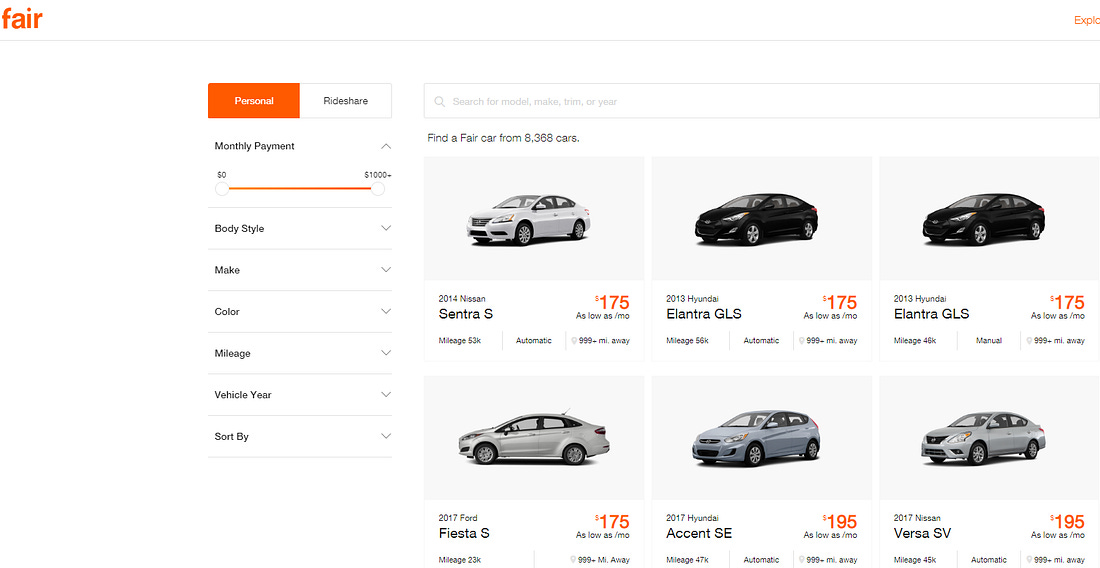Click the '2014 Nissan' label
This screenshot has height=568, width=1100.
coord(462,299)
